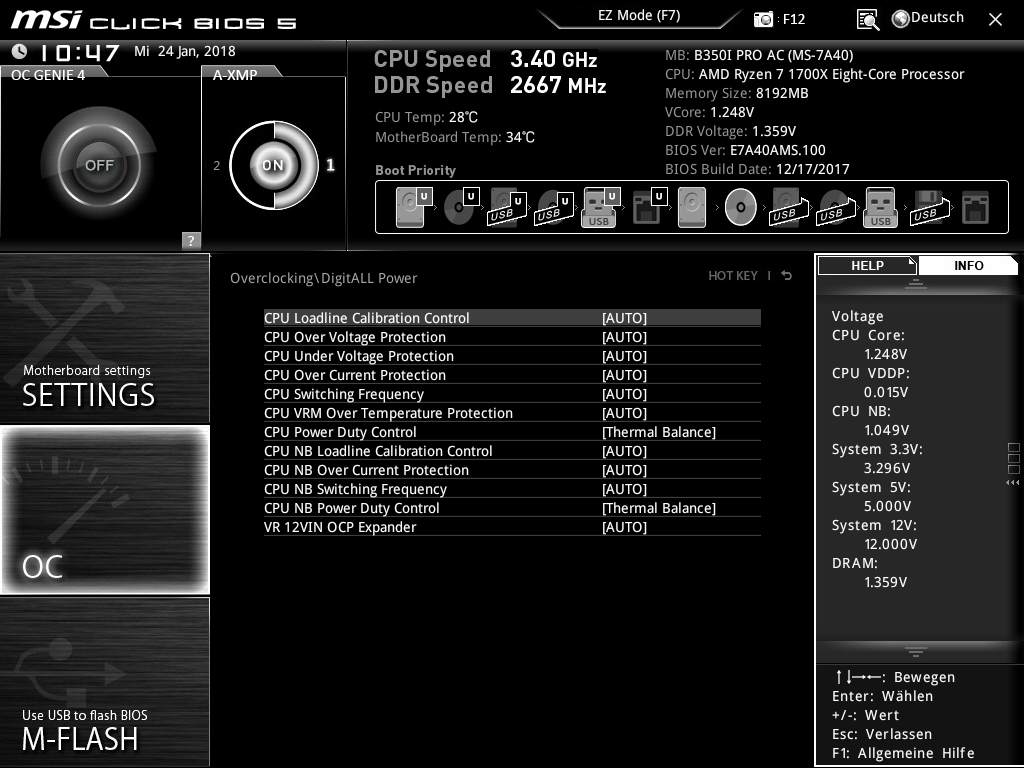
Task: Click the Memory Size 8192MB text
Action: click(737, 93)
